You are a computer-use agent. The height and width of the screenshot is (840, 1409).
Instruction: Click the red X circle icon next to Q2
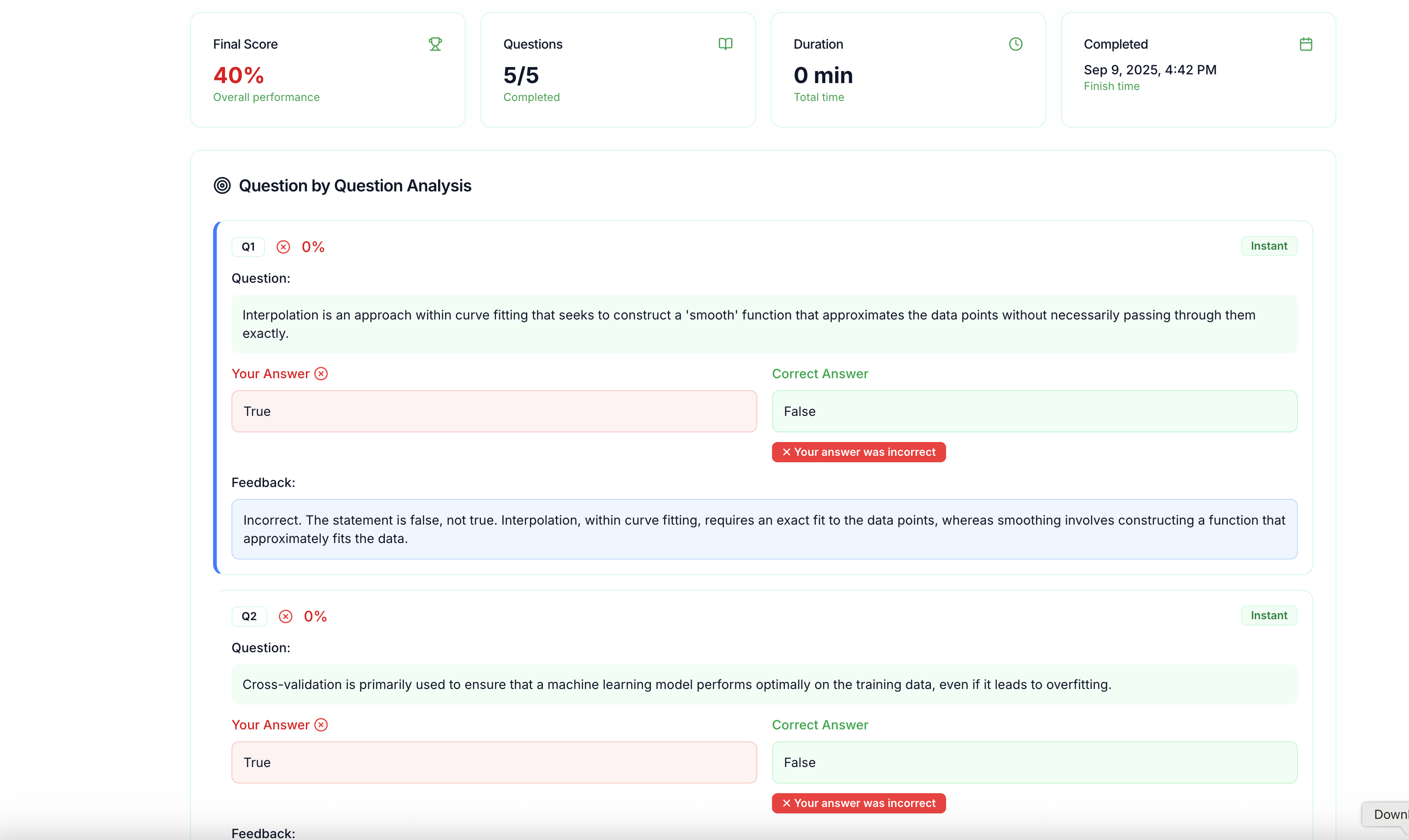click(x=285, y=616)
